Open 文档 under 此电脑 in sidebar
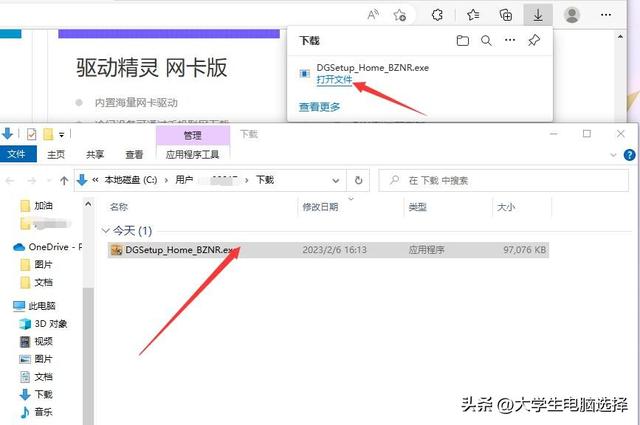This screenshot has width=640, height=425. (x=37, y=377)
